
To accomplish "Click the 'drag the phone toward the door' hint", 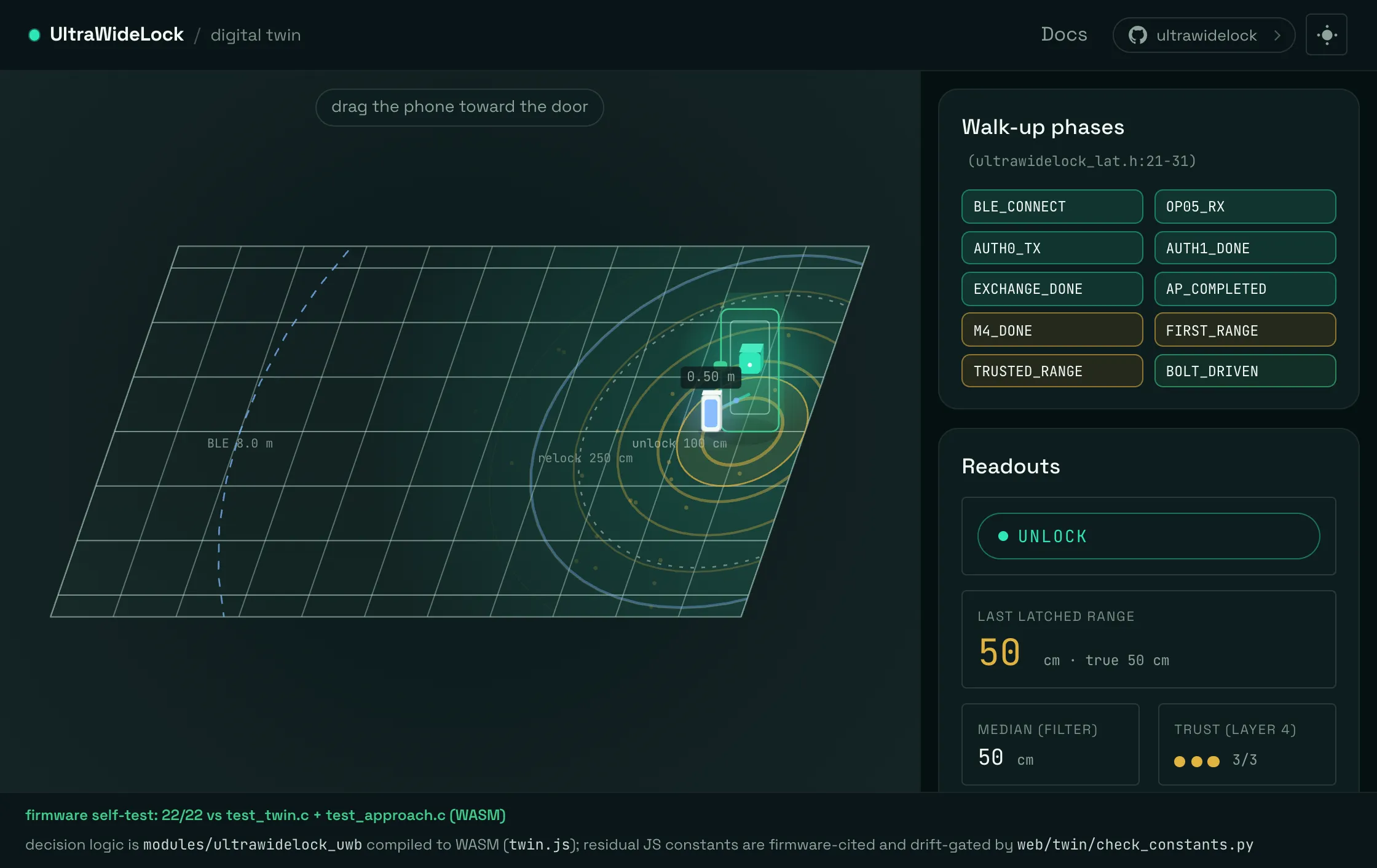I will [x=459, y=107].
